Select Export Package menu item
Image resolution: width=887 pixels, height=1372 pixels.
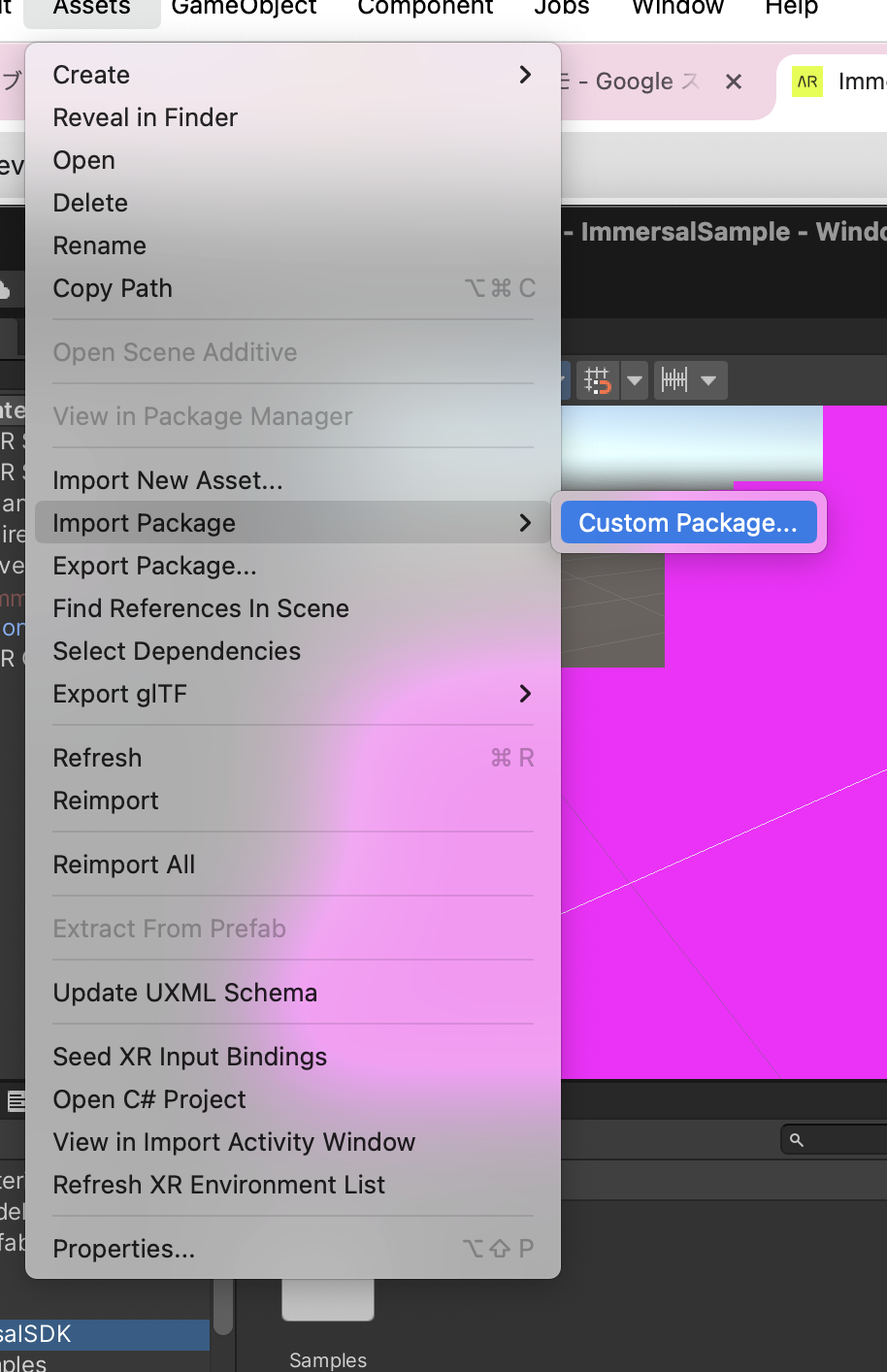155,566
